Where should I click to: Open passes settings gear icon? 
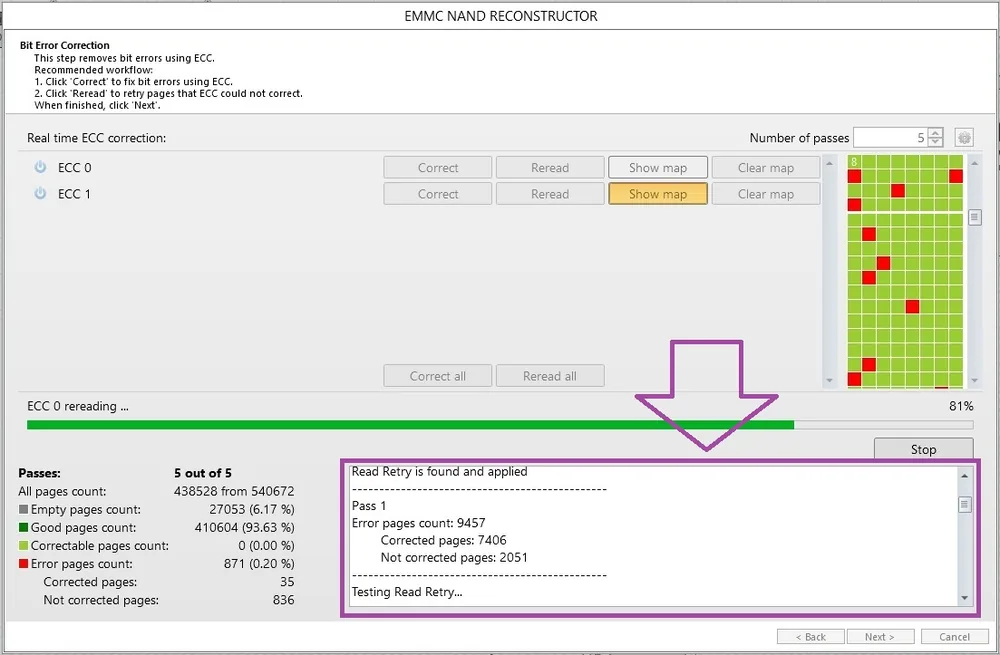point(964,137)
